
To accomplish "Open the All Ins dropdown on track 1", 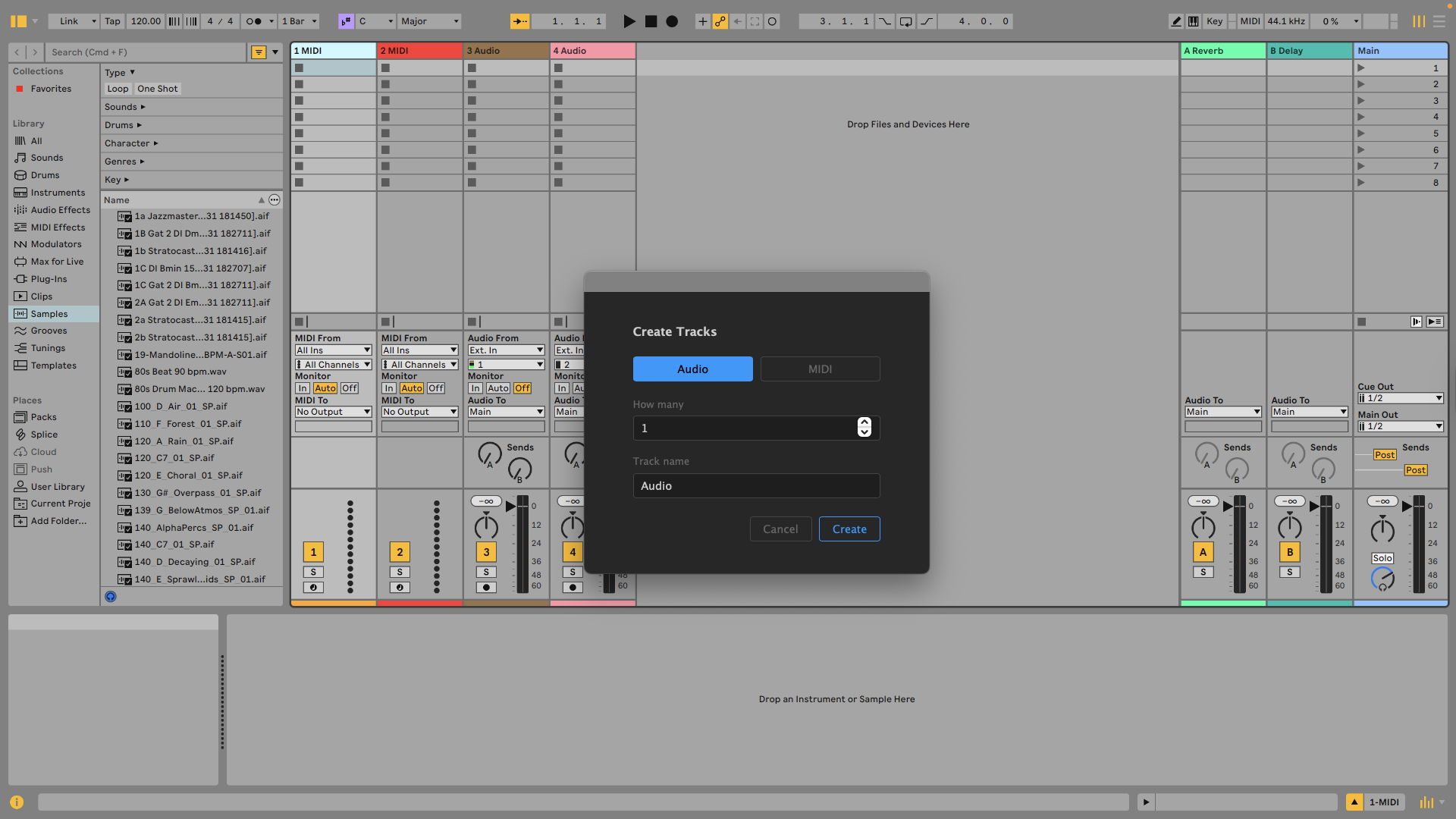I will click(334, 350).
